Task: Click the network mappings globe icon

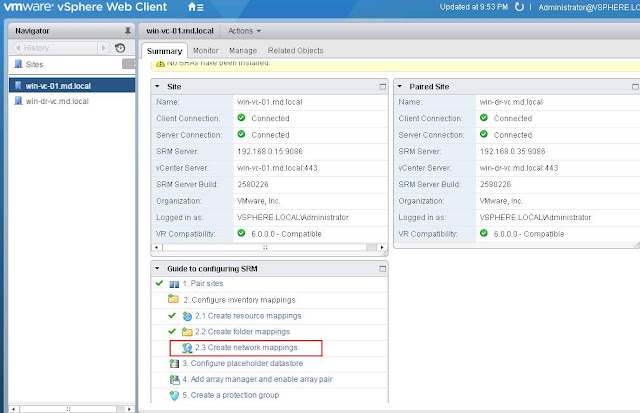Action: click(x=187, y=348)
